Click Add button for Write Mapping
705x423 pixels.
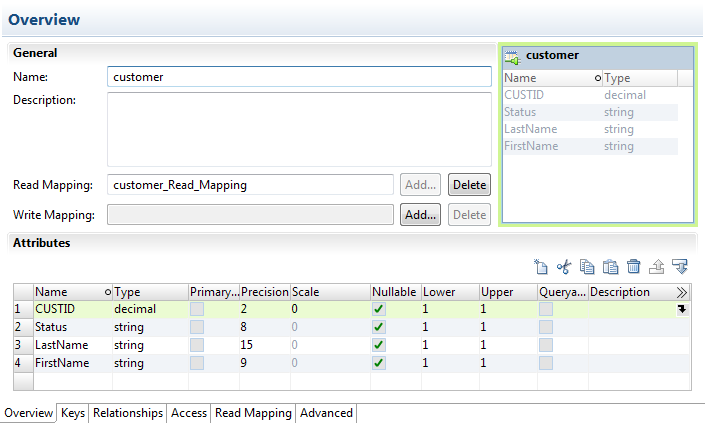(420, 215)
